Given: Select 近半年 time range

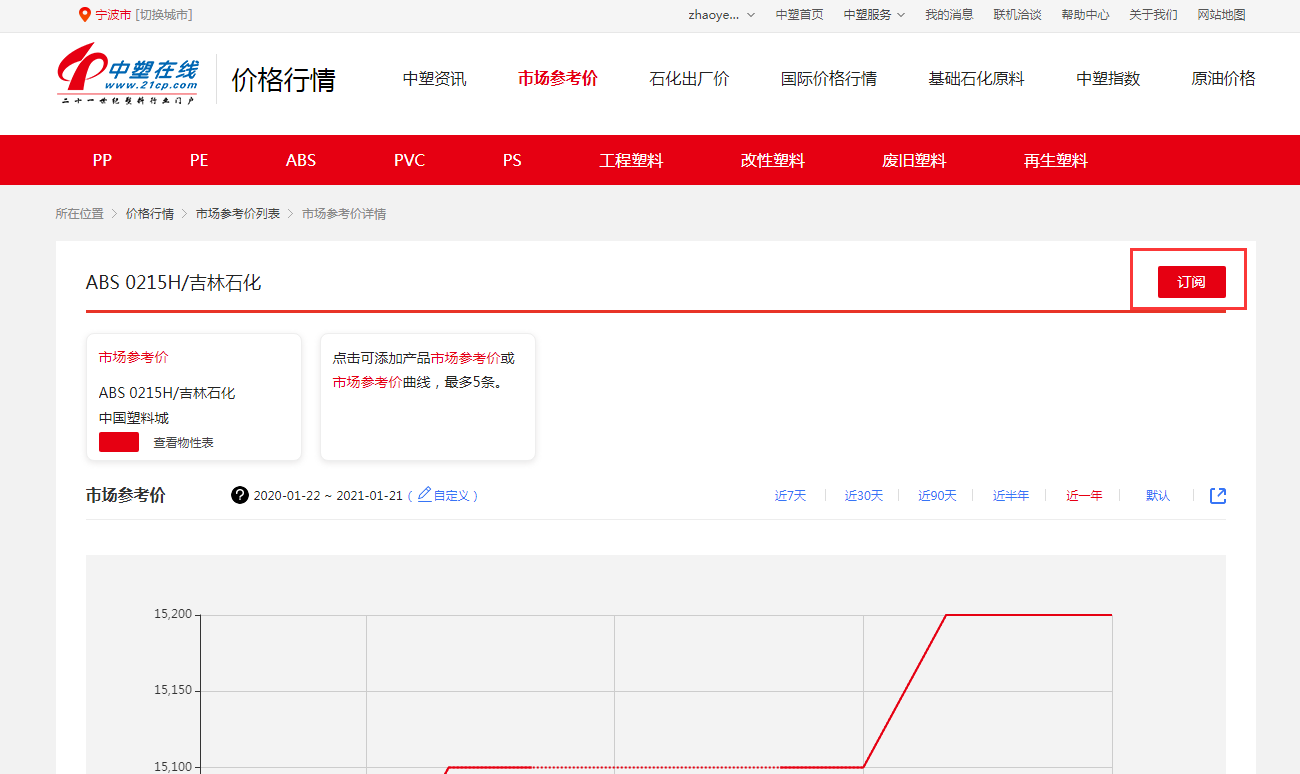Looking at the screenshot, I should click(1011, 495).
